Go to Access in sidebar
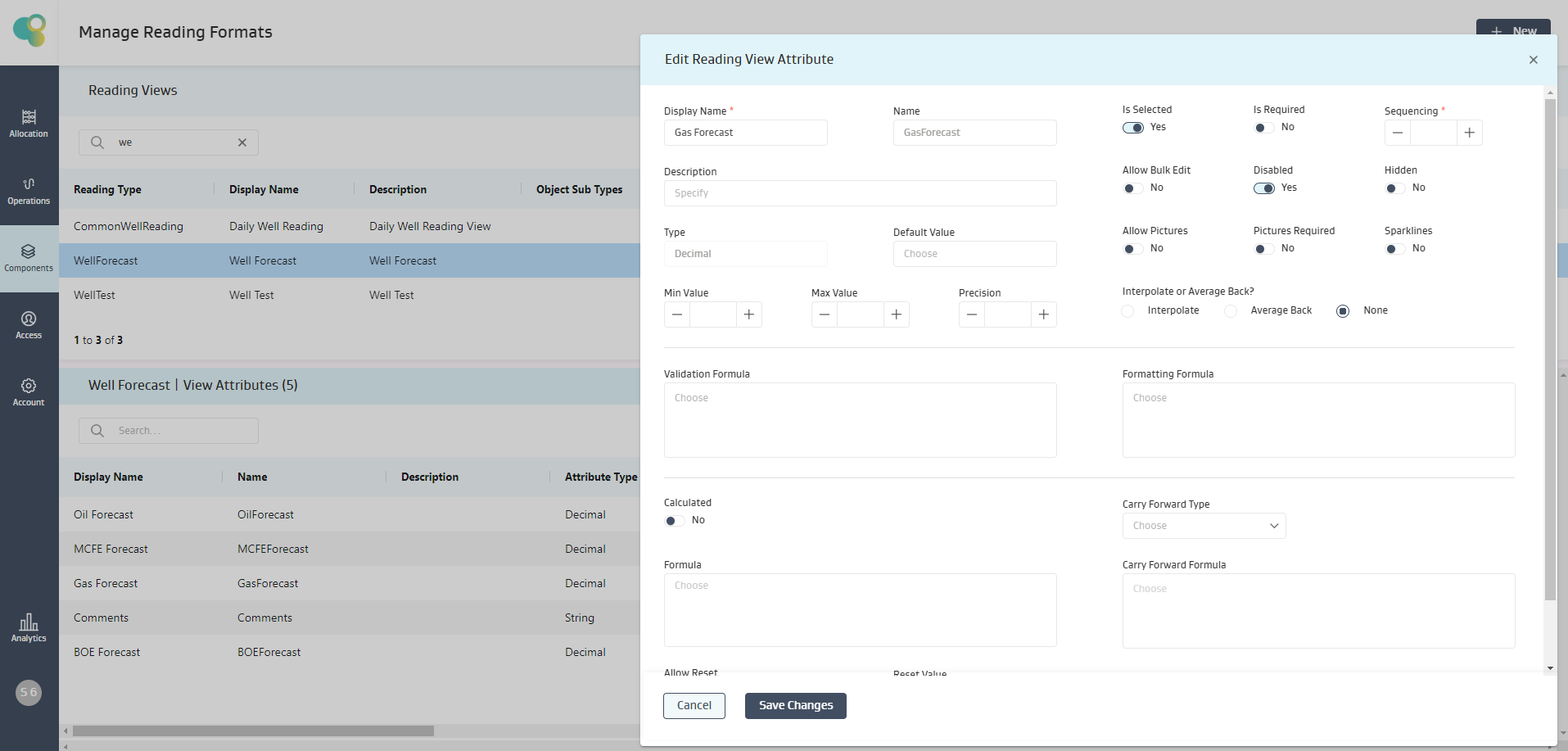 (x=29, y=324)
